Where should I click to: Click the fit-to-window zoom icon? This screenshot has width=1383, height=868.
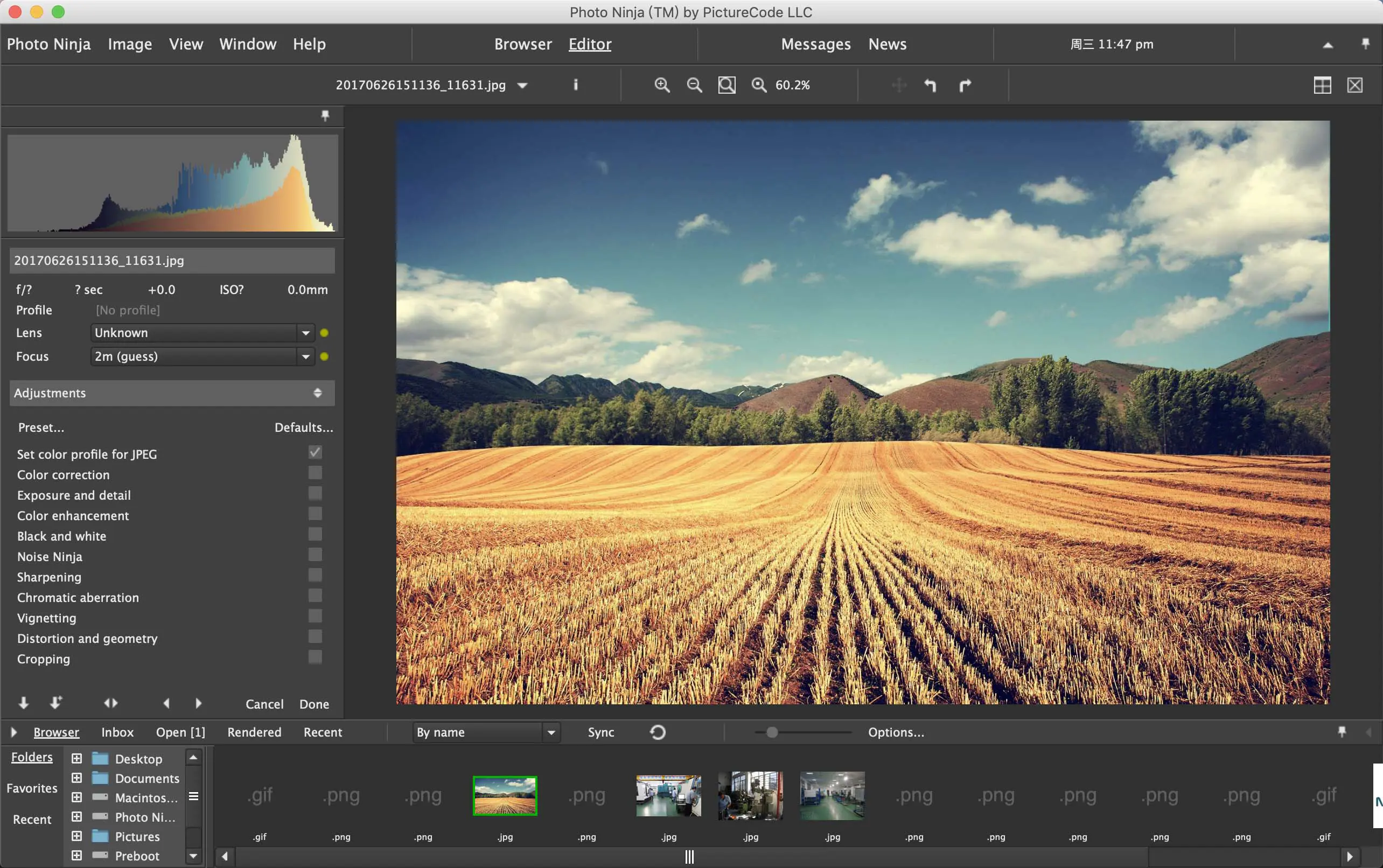[x=727, y=84]
